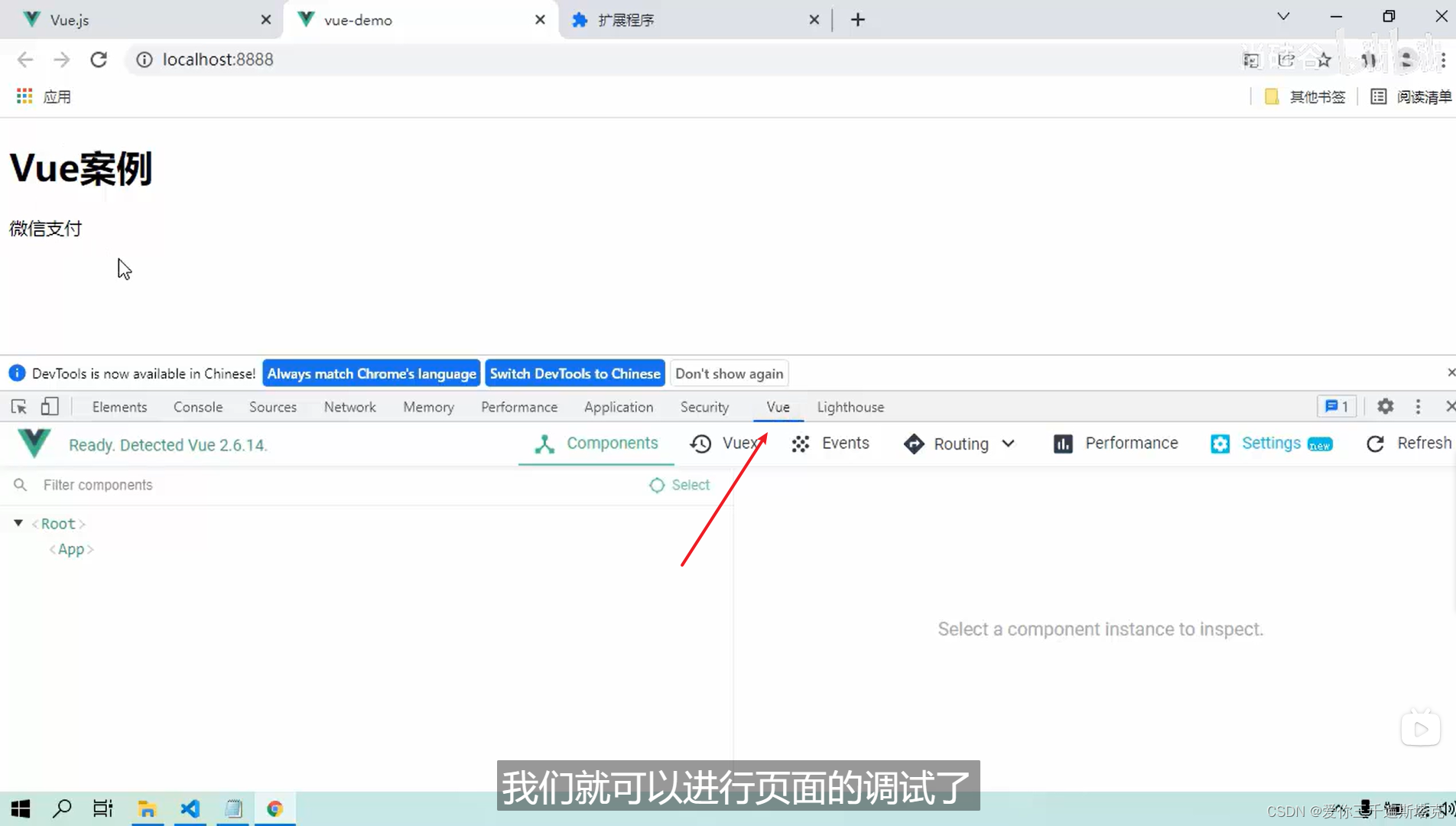Open the DevTools more options menu
Screen dimensions: 1456x826
pyautogui.click(x=1418, y=406)
